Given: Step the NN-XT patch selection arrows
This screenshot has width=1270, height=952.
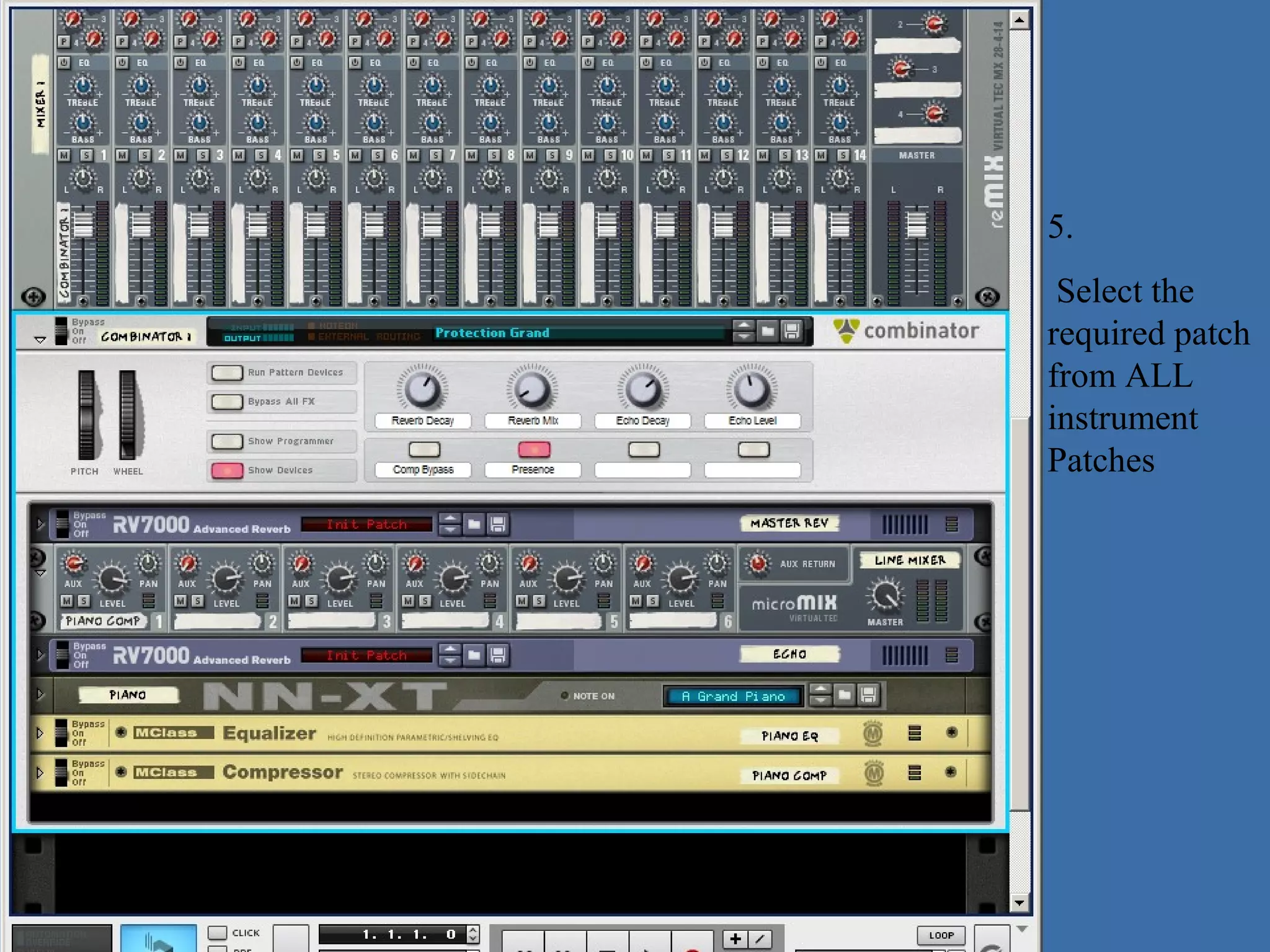Looking at the screenshot, I should click(820, 695).
